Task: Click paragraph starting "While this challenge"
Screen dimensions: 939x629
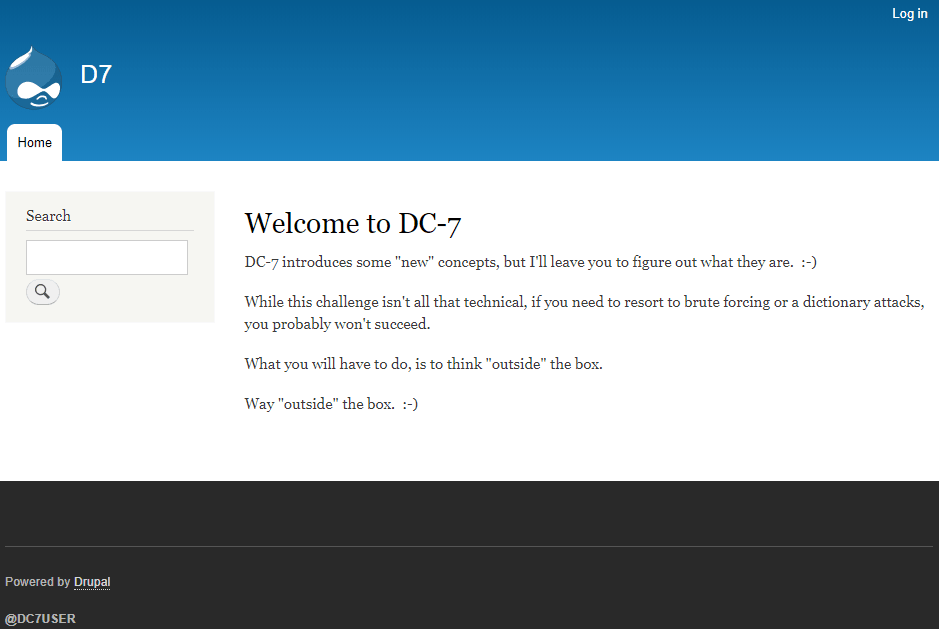Action: click(x=584, y=313)
